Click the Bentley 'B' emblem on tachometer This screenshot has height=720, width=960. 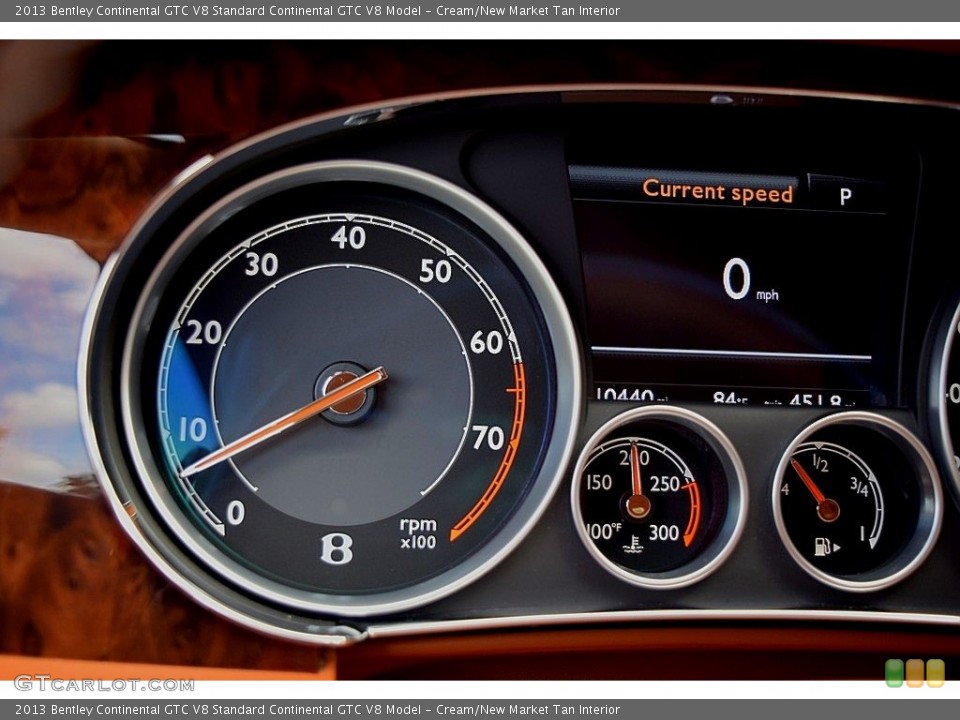337,548
